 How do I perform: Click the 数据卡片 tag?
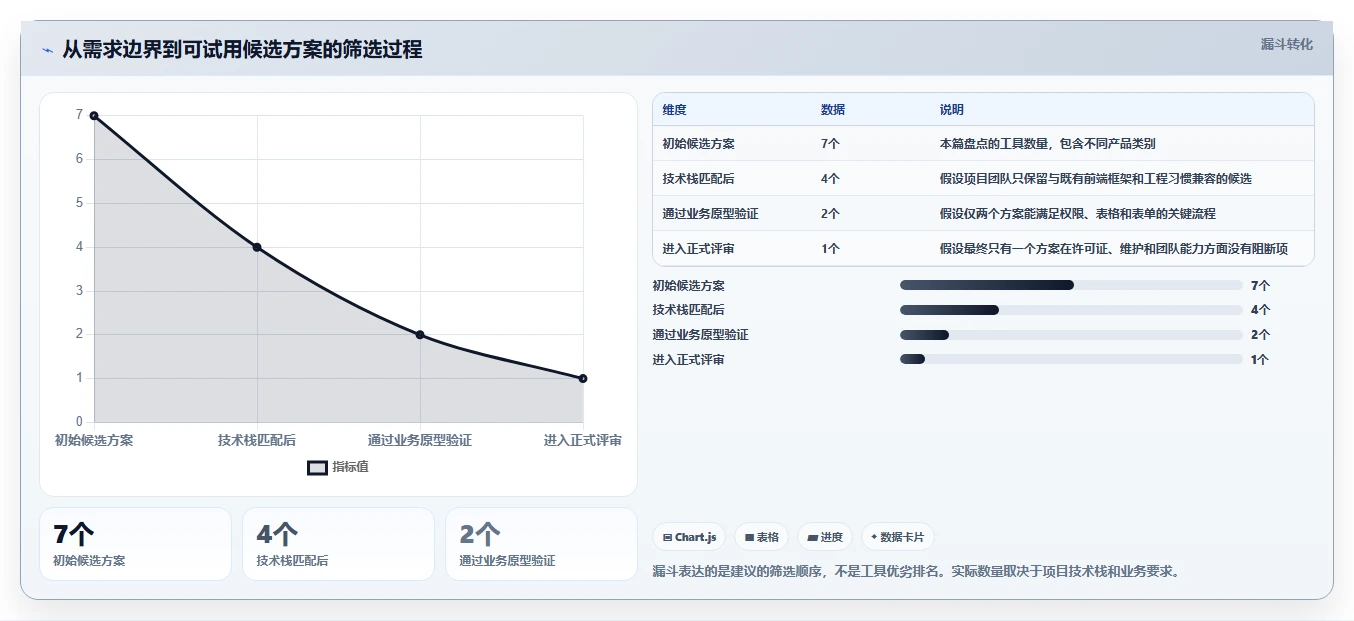(898, 537)
